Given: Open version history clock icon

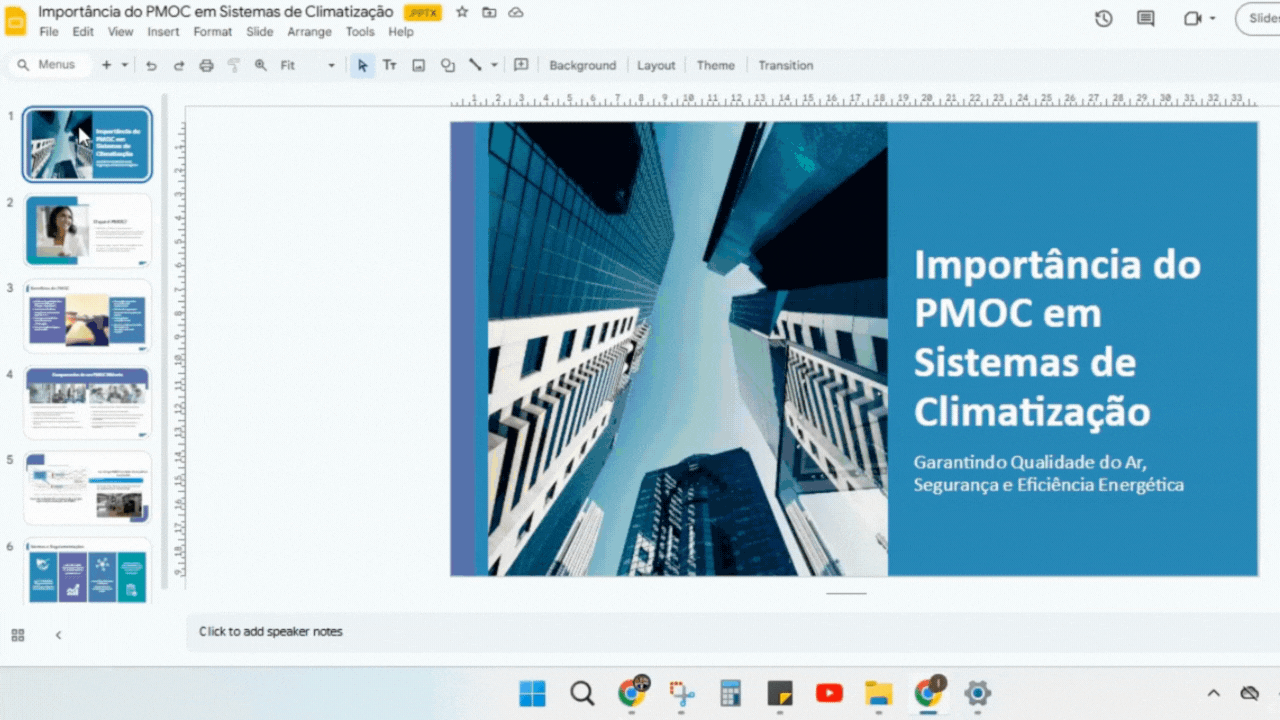Looking at the screenshot, I should pos(1104,18).
